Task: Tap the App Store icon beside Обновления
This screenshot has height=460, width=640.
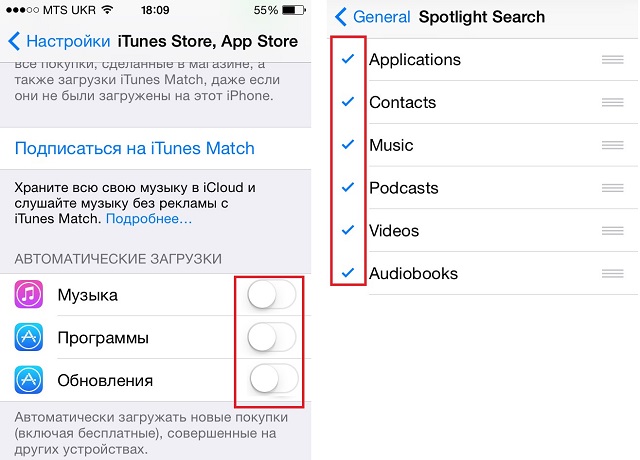Action: [29, 380]
